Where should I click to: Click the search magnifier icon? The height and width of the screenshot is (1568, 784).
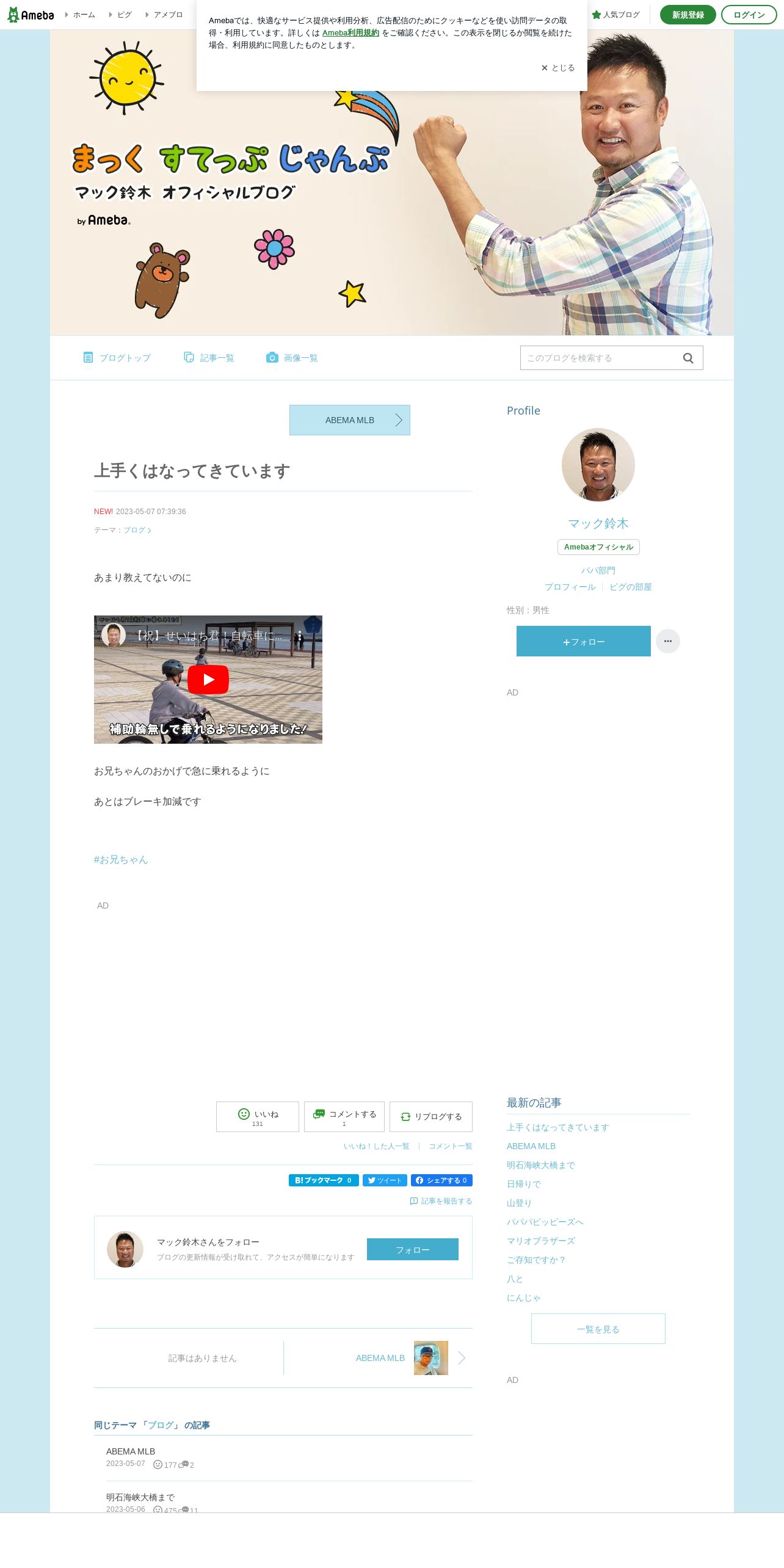pyautogui.click(x=688, y=358)
